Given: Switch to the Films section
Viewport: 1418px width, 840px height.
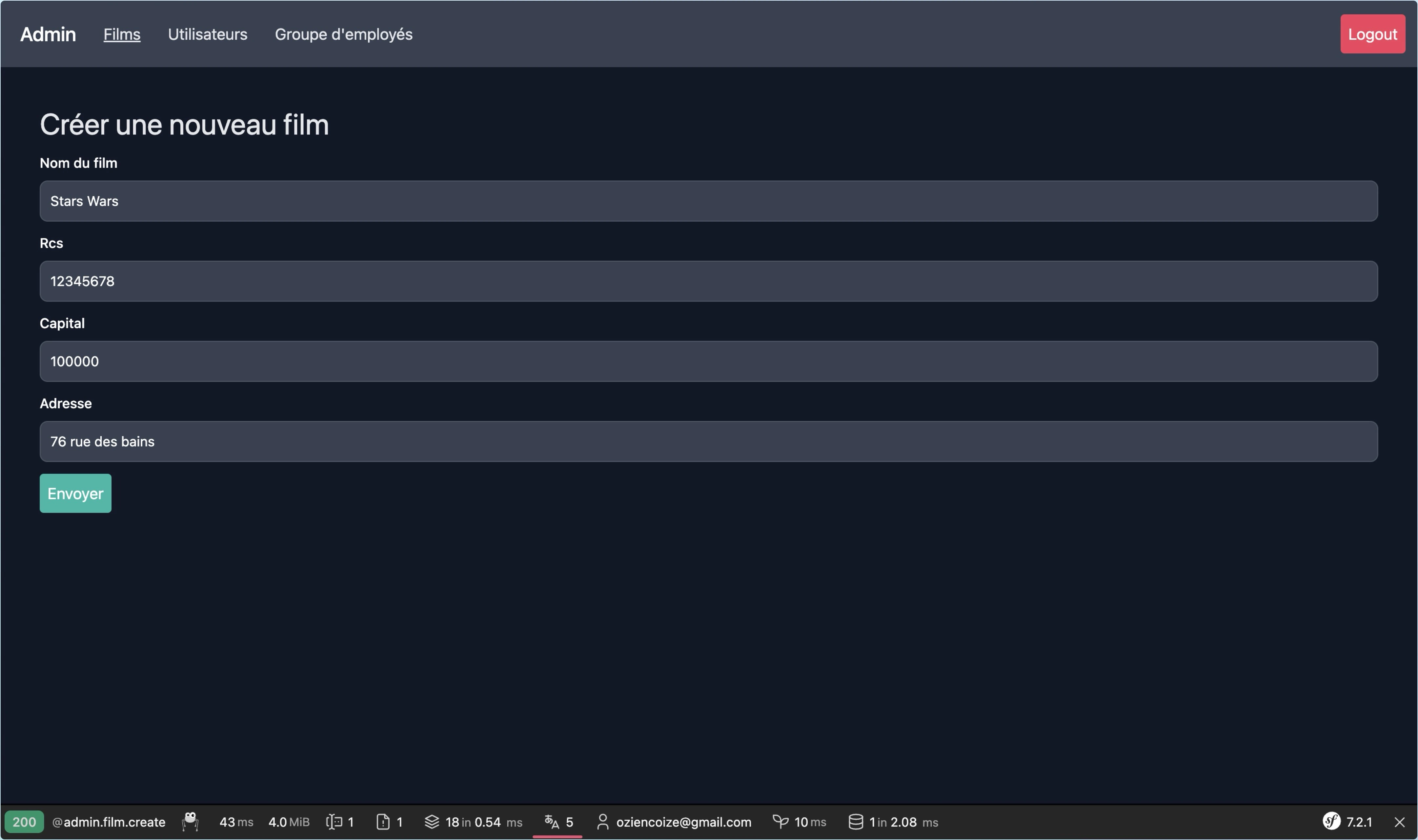Looking at the screenshot, I should coord(122,34).
